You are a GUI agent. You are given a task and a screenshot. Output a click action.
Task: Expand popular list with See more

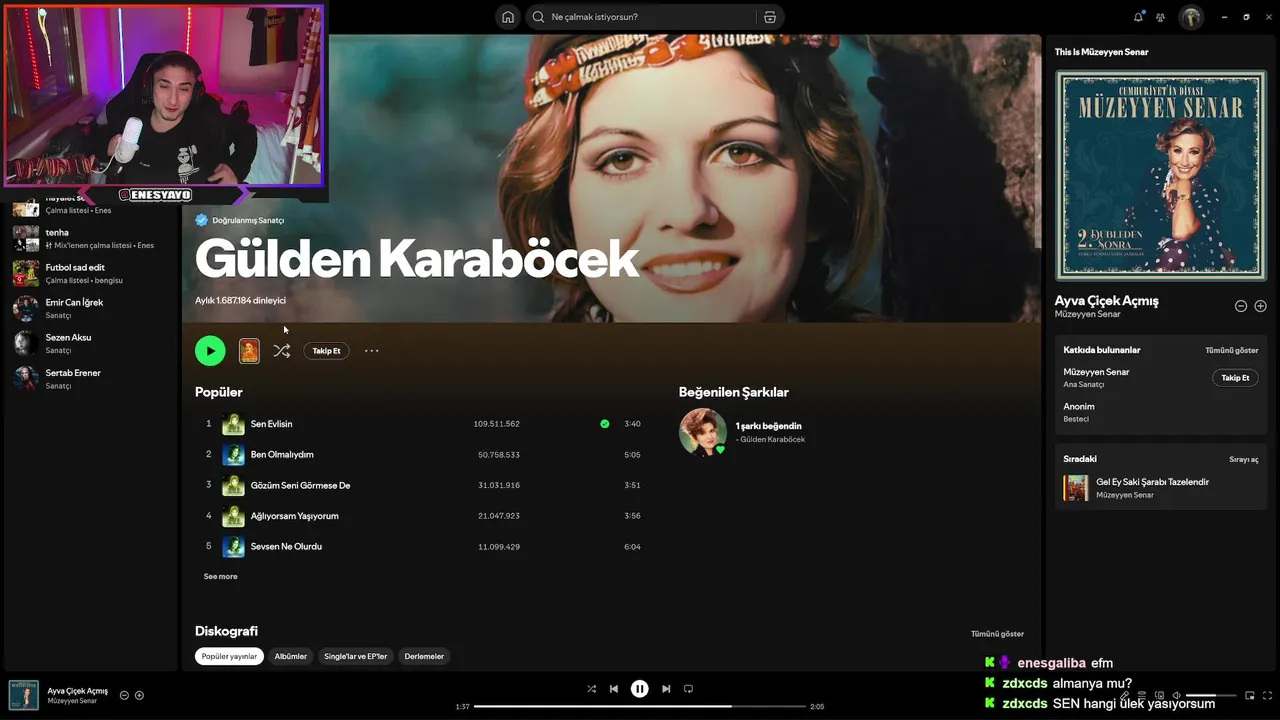tap(220, 576)
